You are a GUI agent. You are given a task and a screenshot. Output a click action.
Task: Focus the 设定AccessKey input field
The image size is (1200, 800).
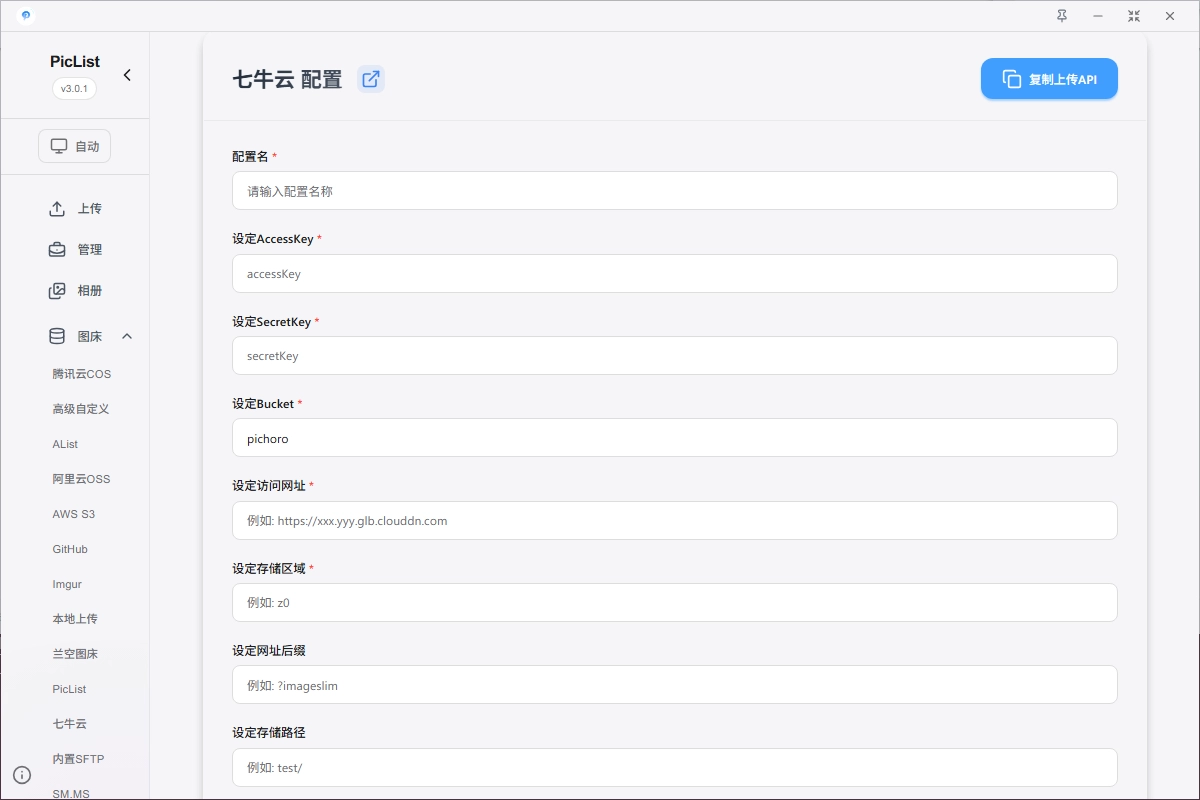(675, 273)
